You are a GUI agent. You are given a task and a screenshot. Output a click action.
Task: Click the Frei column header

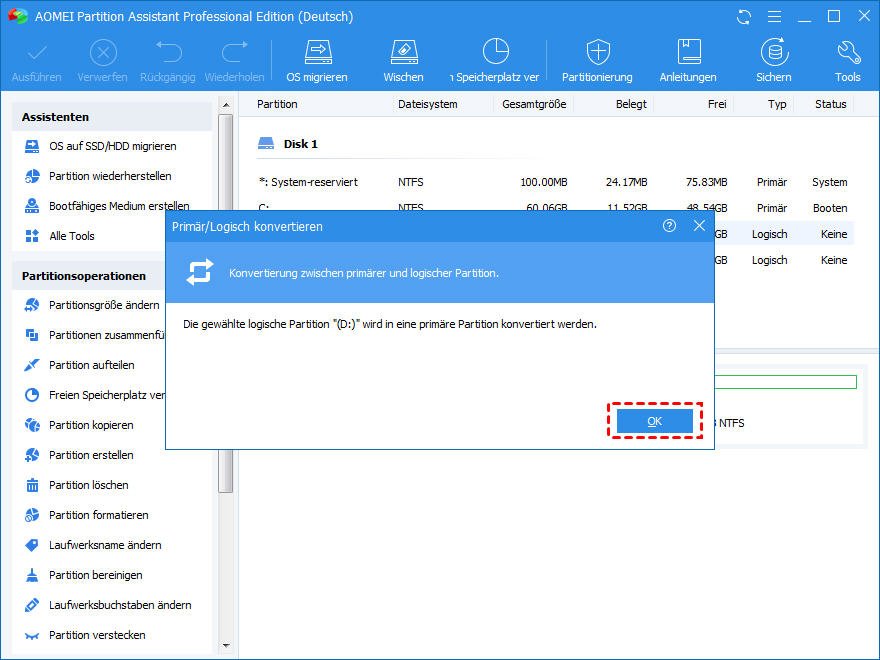pyautogui.click(x=717, y=104)
